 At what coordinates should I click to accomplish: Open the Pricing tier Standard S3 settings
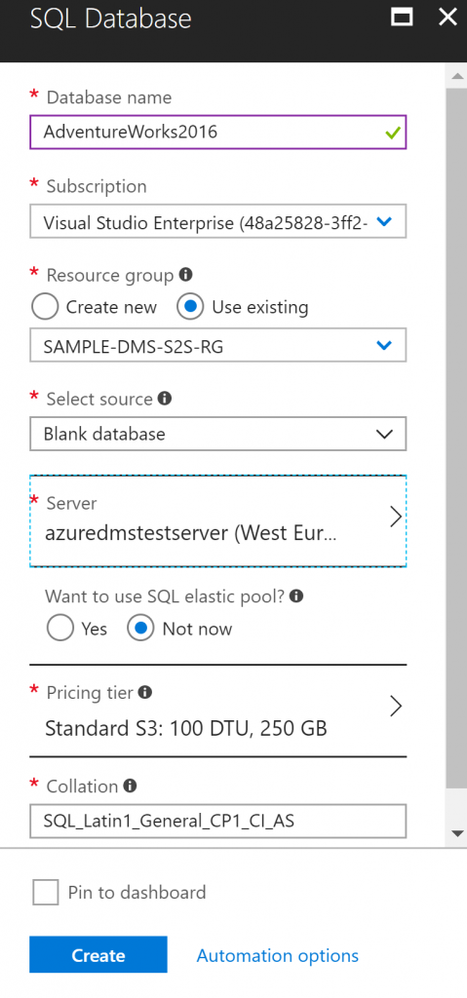tap(218, 711)
